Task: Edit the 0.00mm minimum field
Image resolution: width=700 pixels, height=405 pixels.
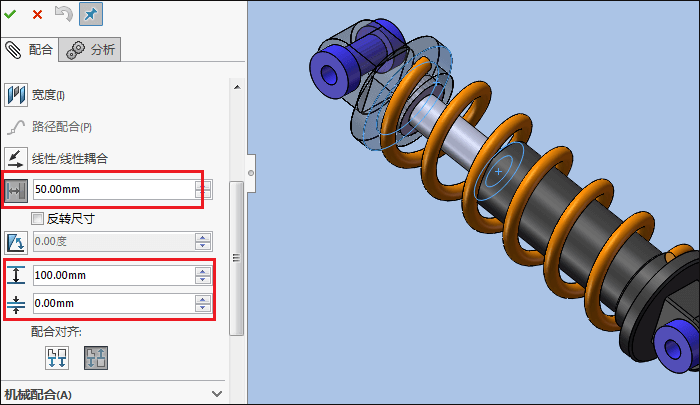Action: pyautogui.click(x=114, y=303)
